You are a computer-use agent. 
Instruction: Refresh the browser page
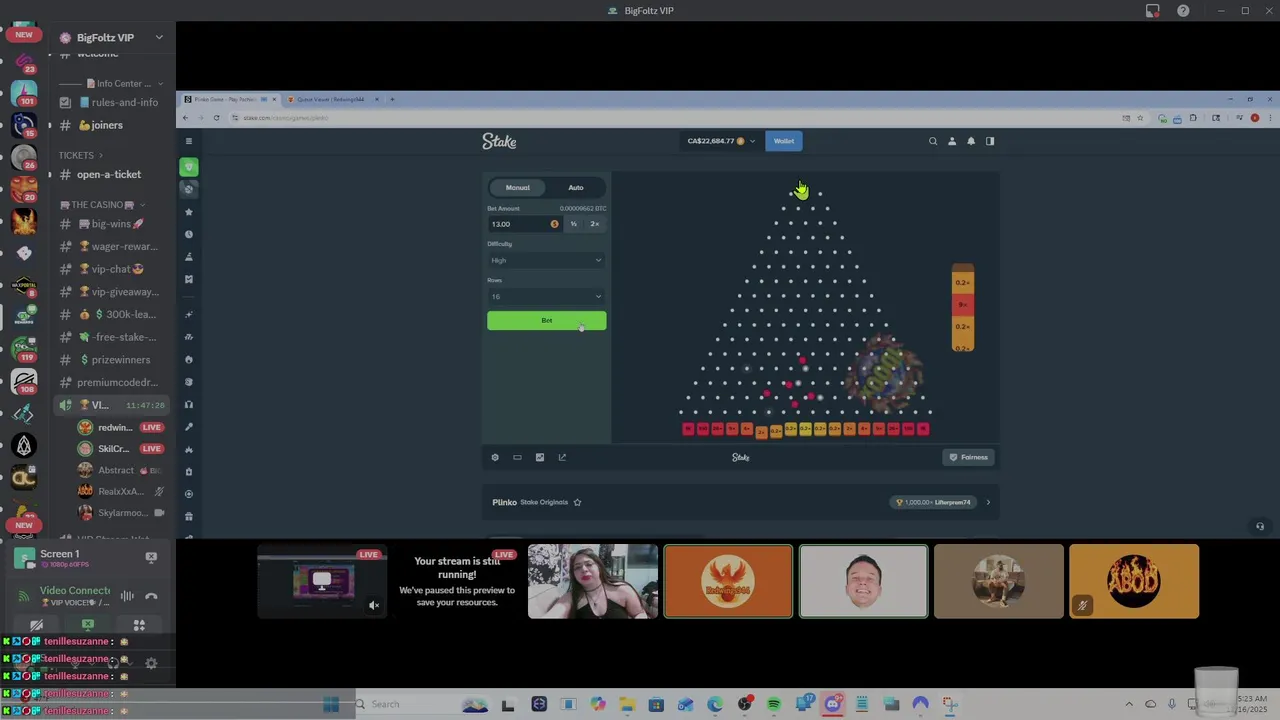click(x=216, y=117)
